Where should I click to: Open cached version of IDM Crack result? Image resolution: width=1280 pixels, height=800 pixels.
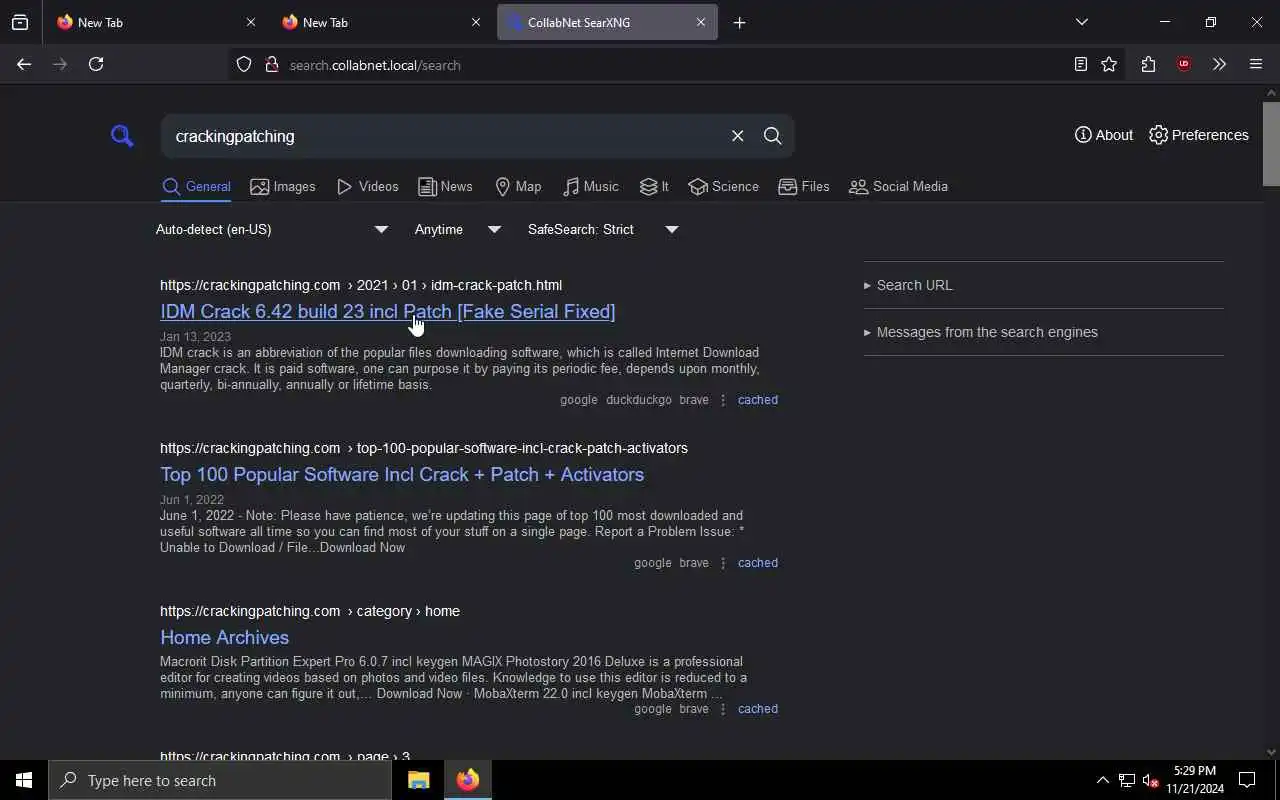tap(757, 400)
